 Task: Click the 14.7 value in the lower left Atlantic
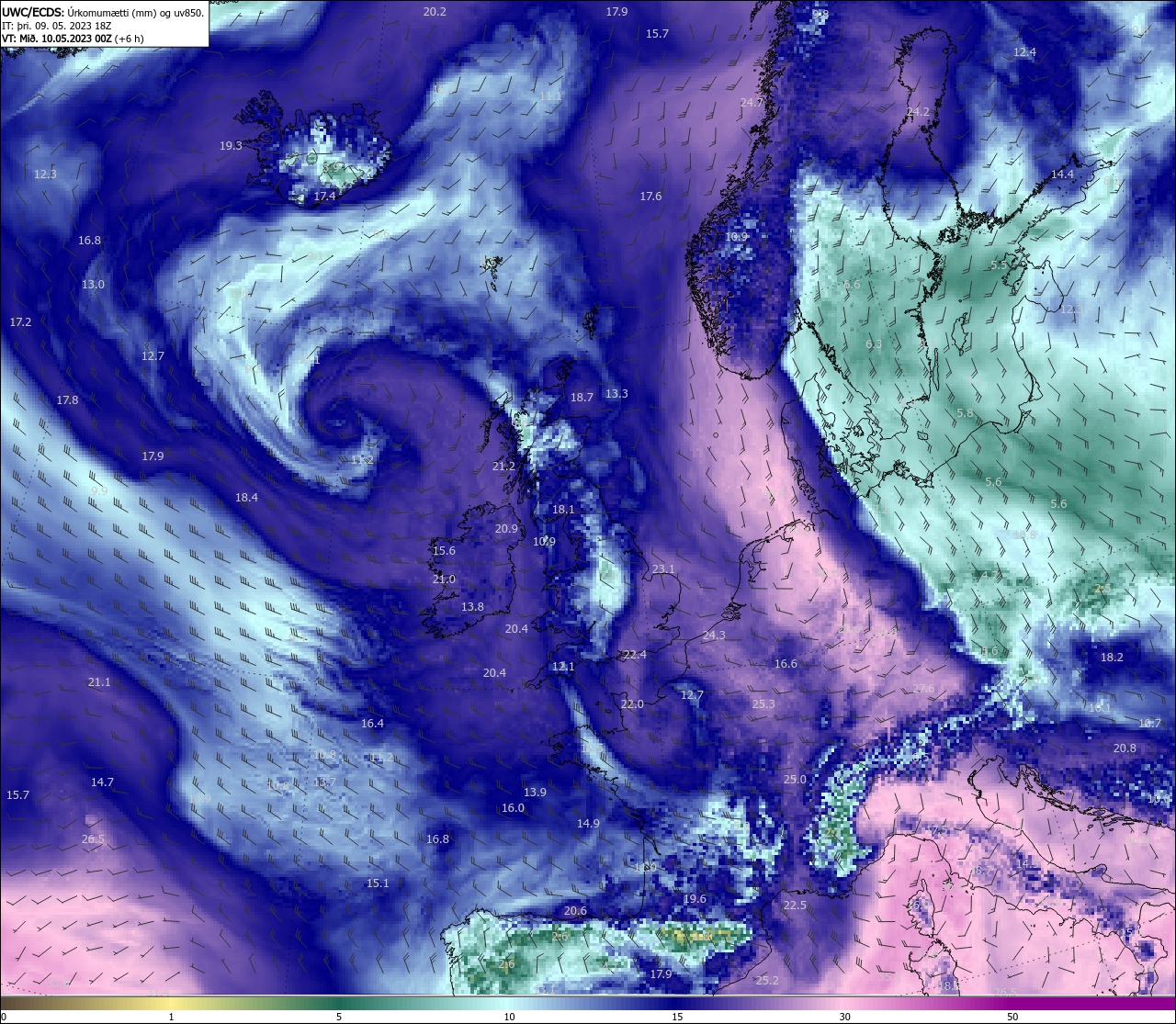(x=102, y=782)
